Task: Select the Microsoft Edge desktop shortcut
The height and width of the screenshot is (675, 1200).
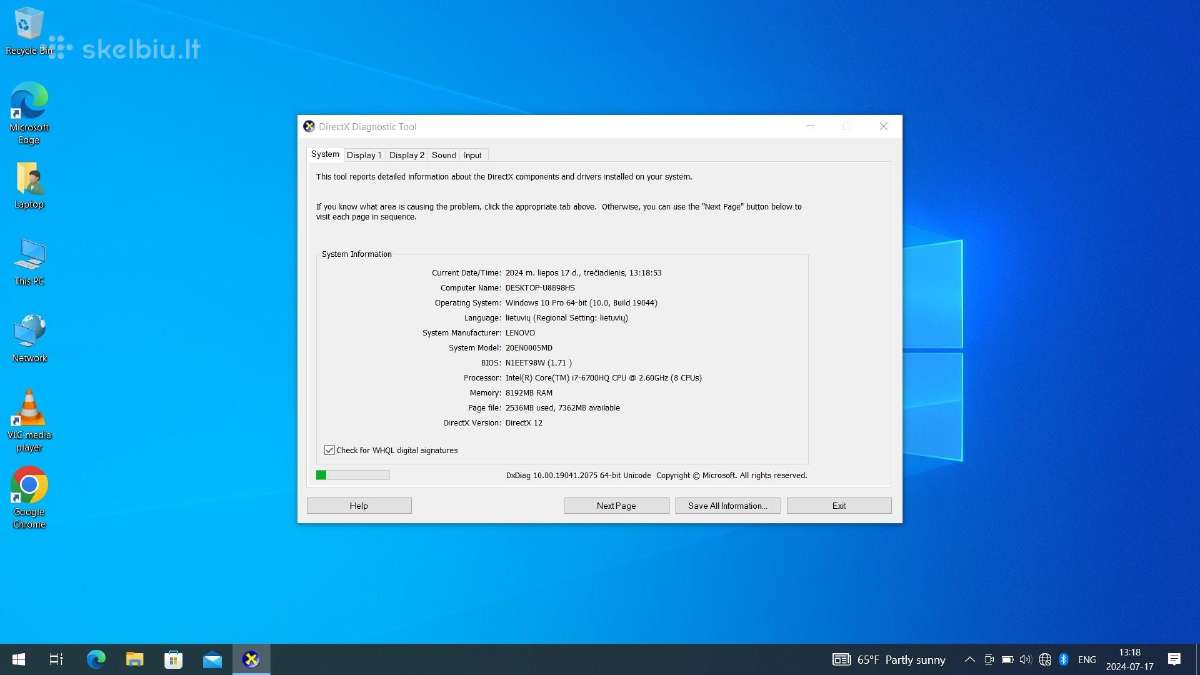Action: pos(29,113)
